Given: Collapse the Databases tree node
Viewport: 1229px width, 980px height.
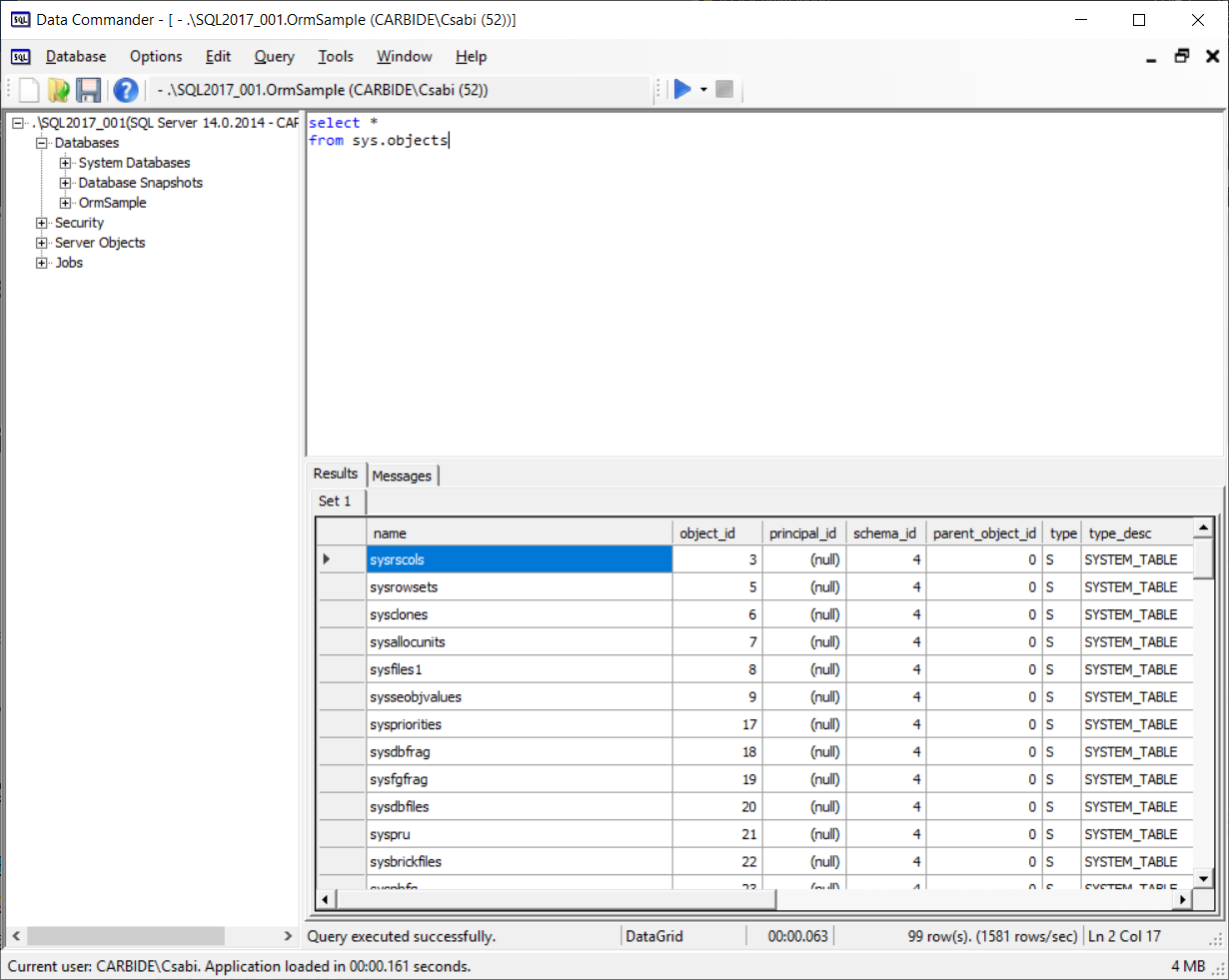Looking at the screenshot, I should tap(42, 143).
